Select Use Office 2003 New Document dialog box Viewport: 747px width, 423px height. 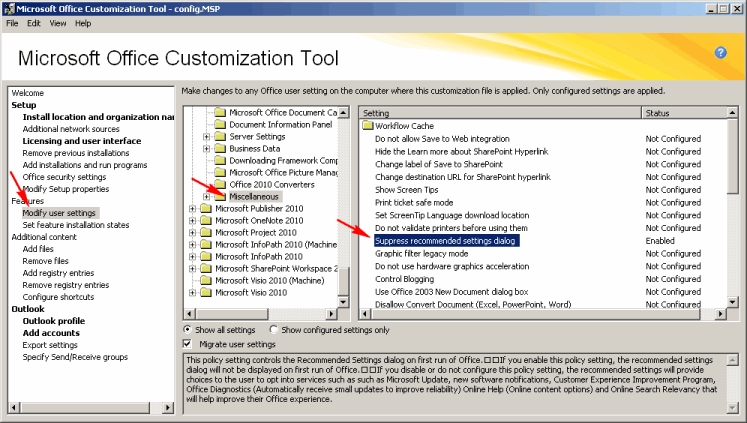click(452, 292)
